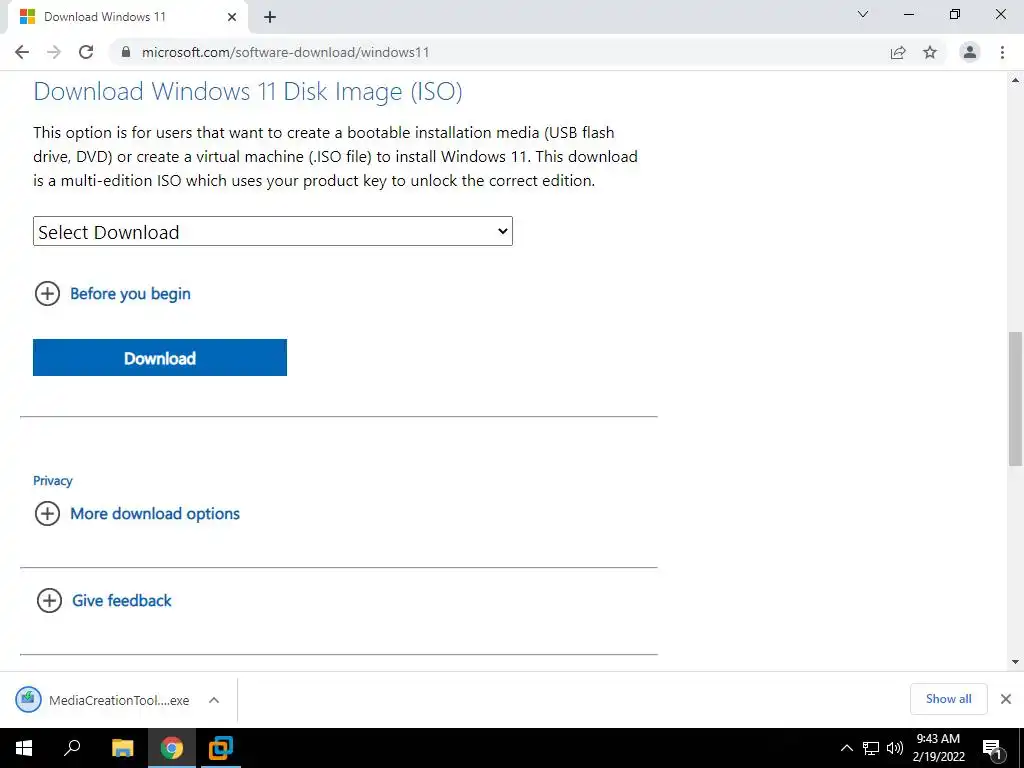The image size is (1024, 768).
Task: Open taskbar Search magnifier
Action: (72, 748)
